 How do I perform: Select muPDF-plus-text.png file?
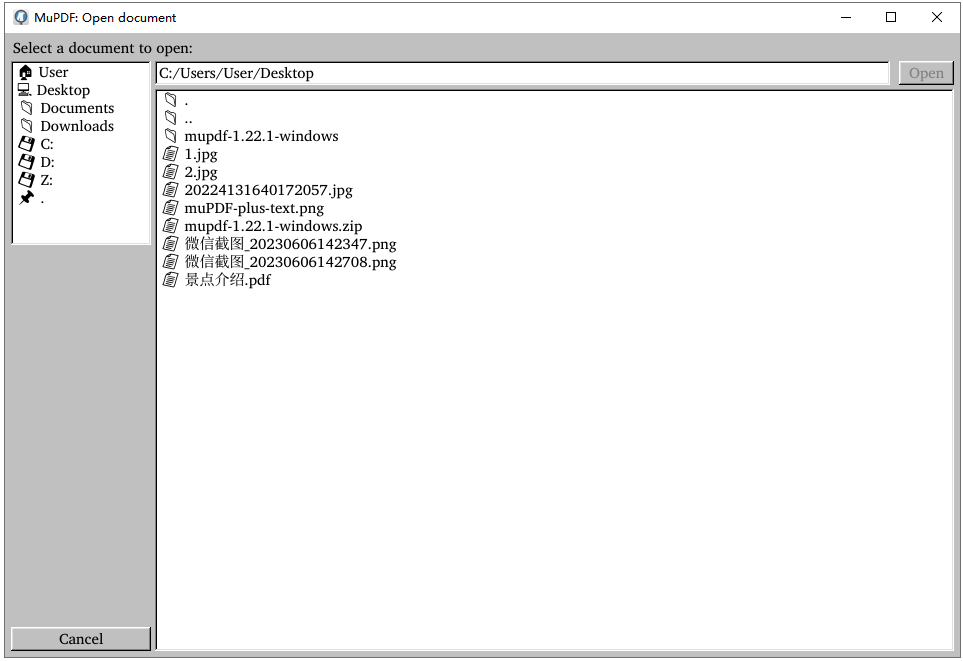254,208
